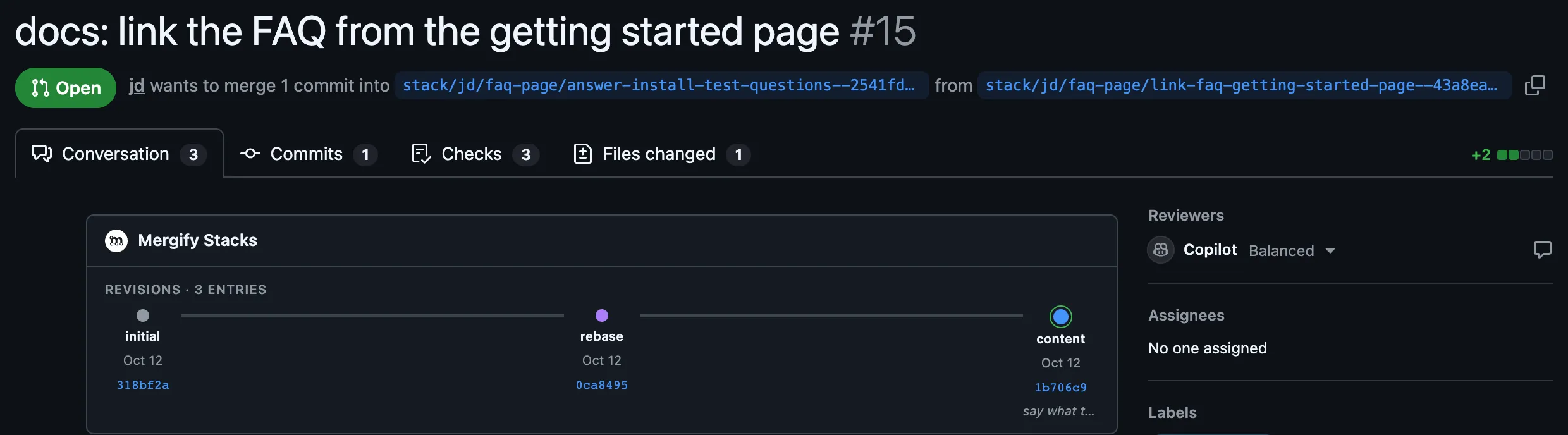Click the jd author link
Screen dimensions: 1568x435
(137, 85)
